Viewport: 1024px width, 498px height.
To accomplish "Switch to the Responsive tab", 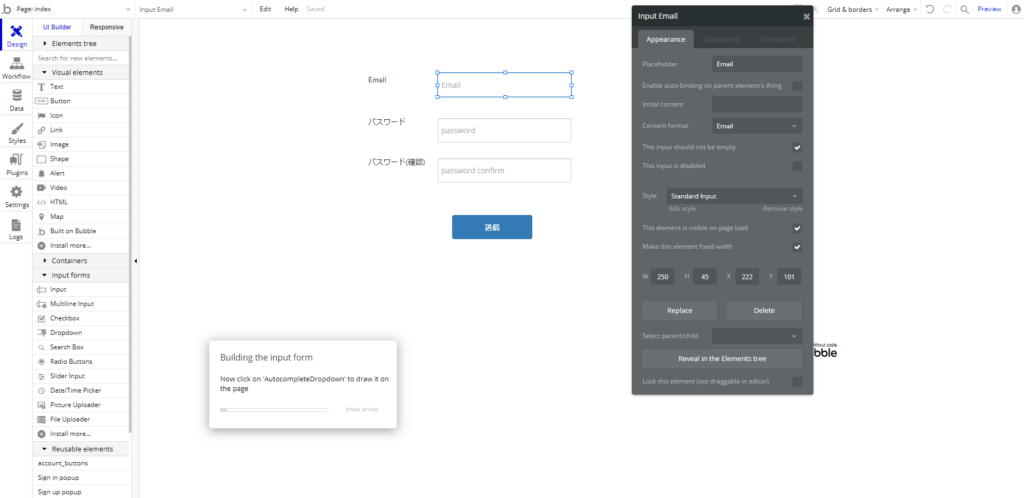I will (x=106, y=27).
